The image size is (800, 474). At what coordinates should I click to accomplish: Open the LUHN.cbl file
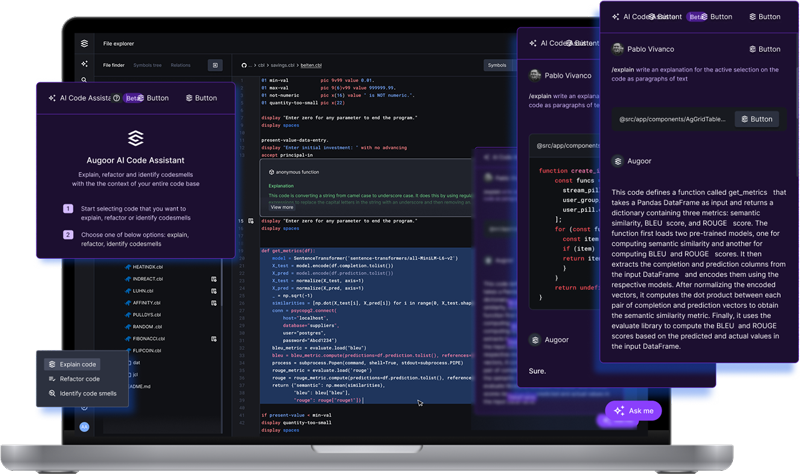click(142, 291)
